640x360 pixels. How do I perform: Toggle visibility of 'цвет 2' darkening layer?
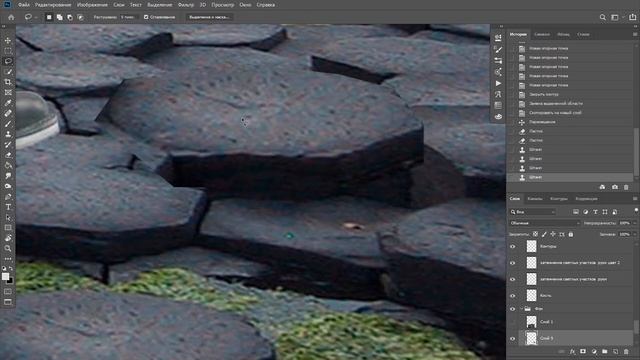(x=513, y=263)
